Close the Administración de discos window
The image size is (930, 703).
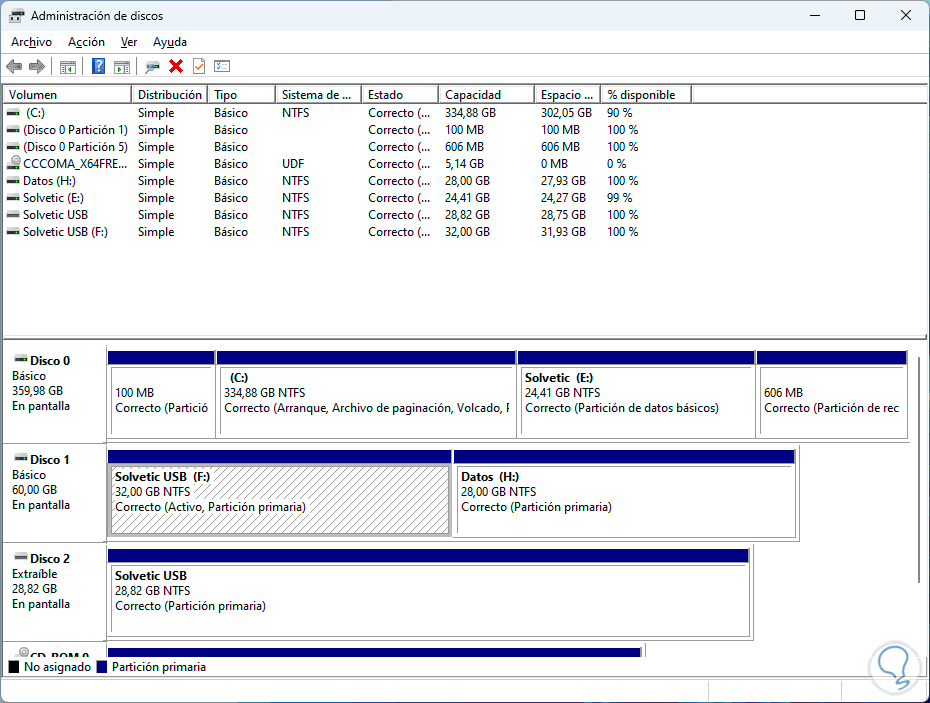(906, 15)
